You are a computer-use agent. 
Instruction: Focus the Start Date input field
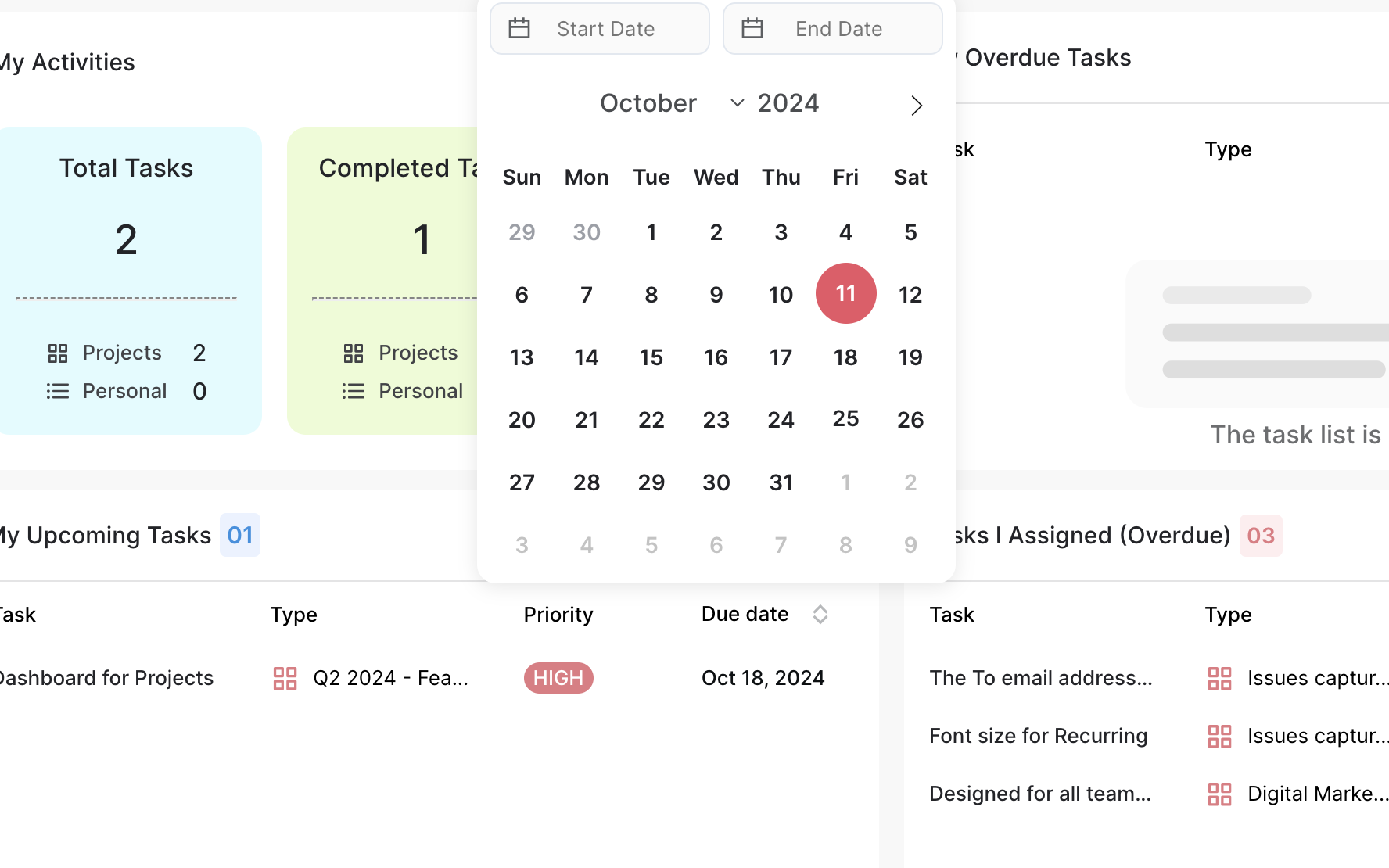(x=600, y=29)
